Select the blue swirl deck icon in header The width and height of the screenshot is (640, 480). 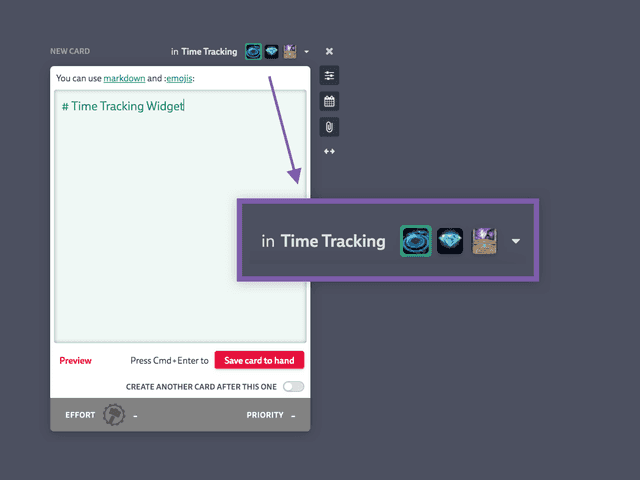253,51
